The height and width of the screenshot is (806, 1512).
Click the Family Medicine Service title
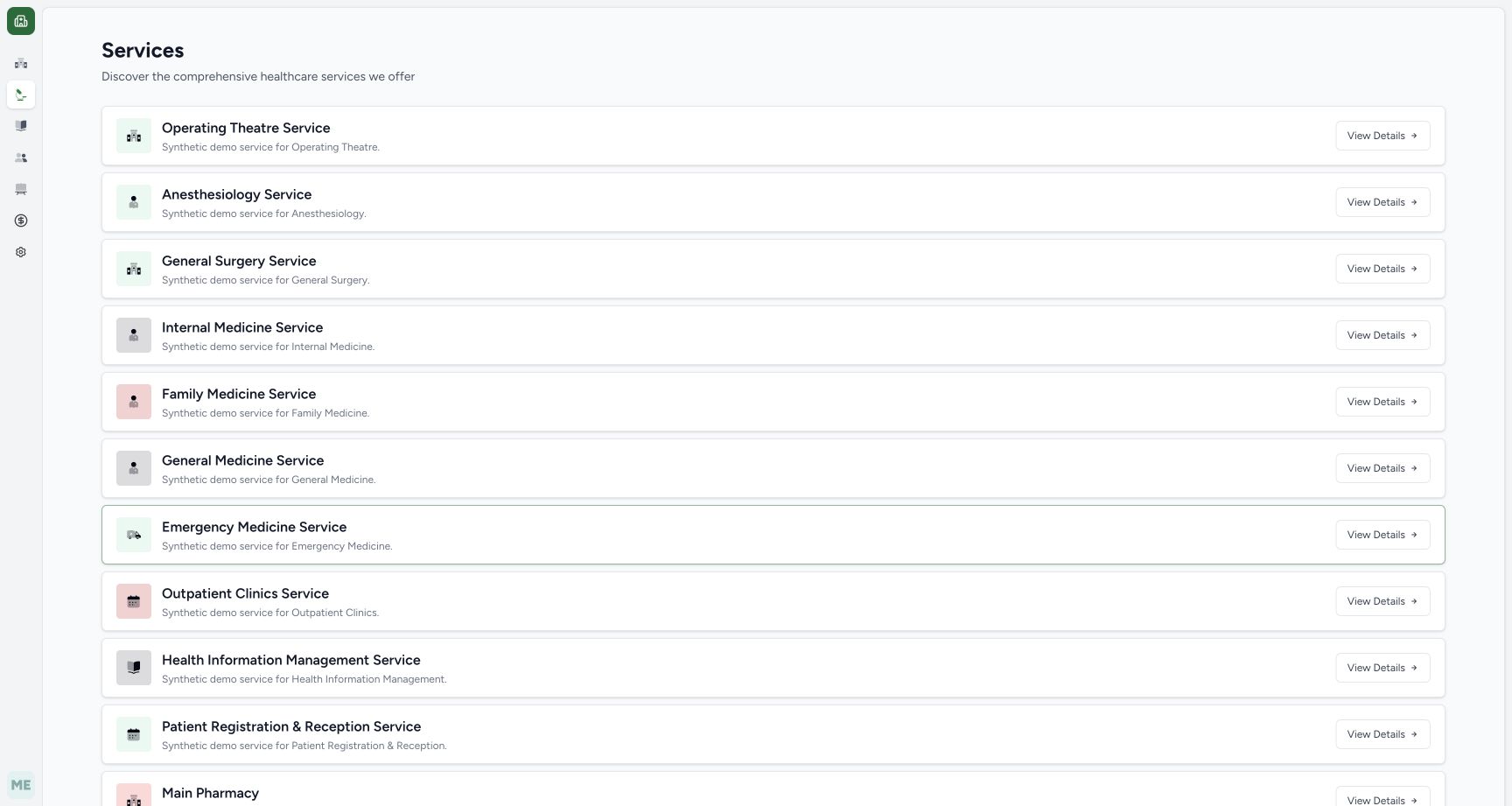pyautogui.click(x=239, y=394)
